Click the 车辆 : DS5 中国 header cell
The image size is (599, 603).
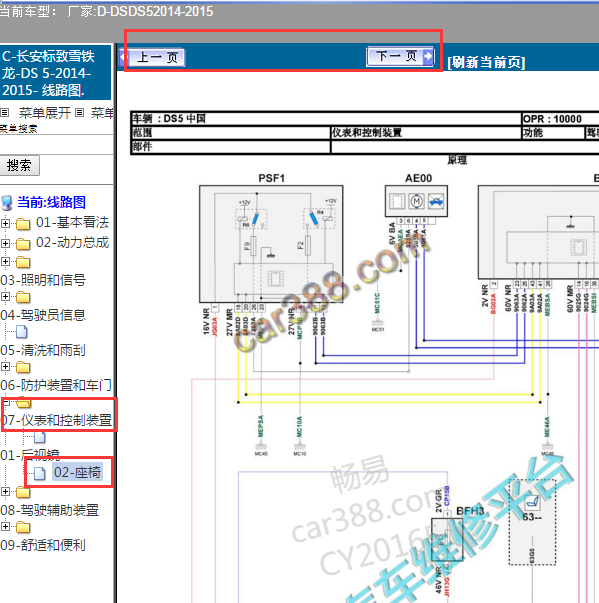click(326, 118)
